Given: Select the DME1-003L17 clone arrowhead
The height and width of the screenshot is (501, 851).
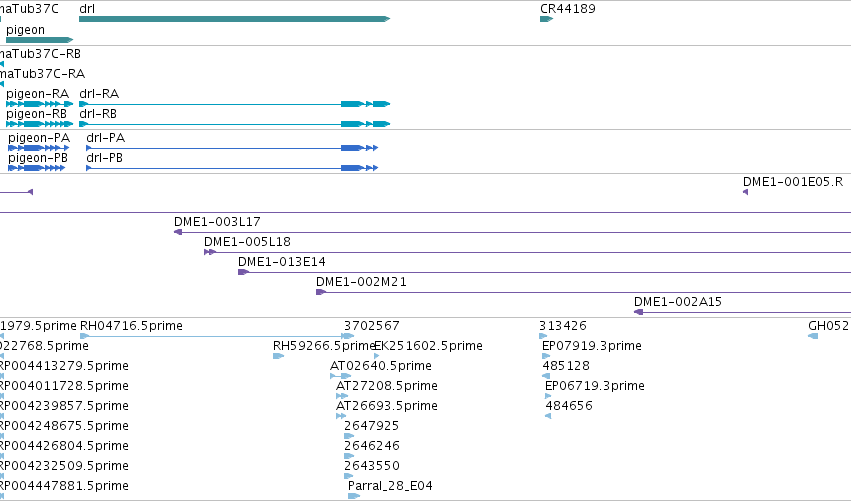Looking at the screenshot, I should (177, 232).
